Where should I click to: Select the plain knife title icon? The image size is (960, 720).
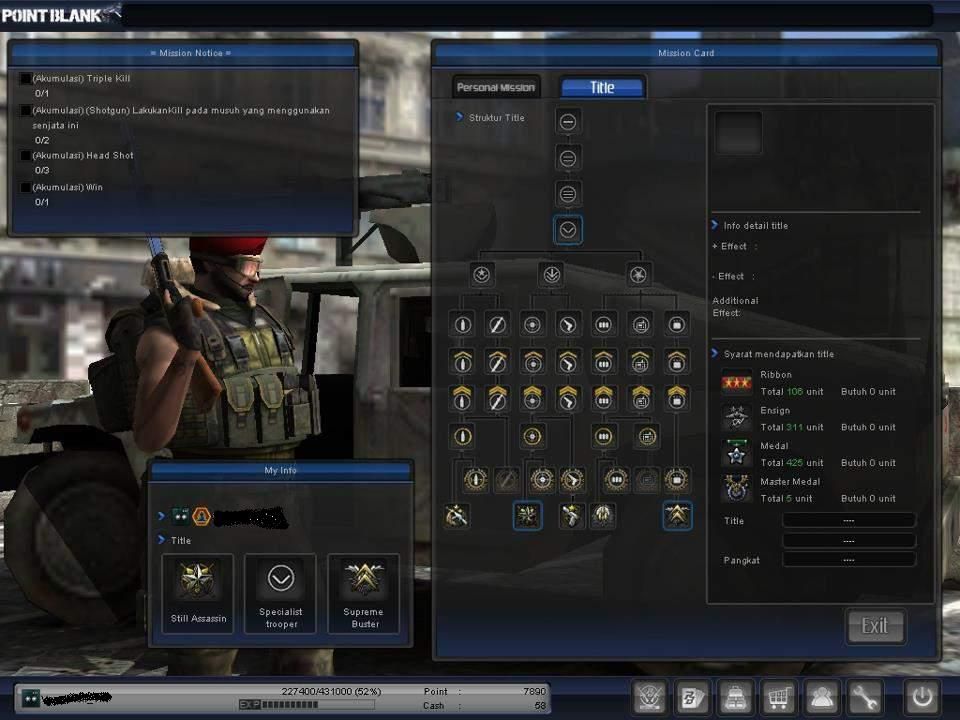pyautogui.click(x=497, y=324)
